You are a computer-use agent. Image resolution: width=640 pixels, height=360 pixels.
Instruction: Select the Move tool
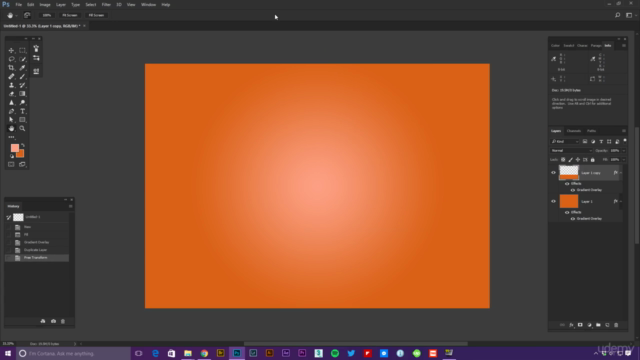tap(11, 51)
